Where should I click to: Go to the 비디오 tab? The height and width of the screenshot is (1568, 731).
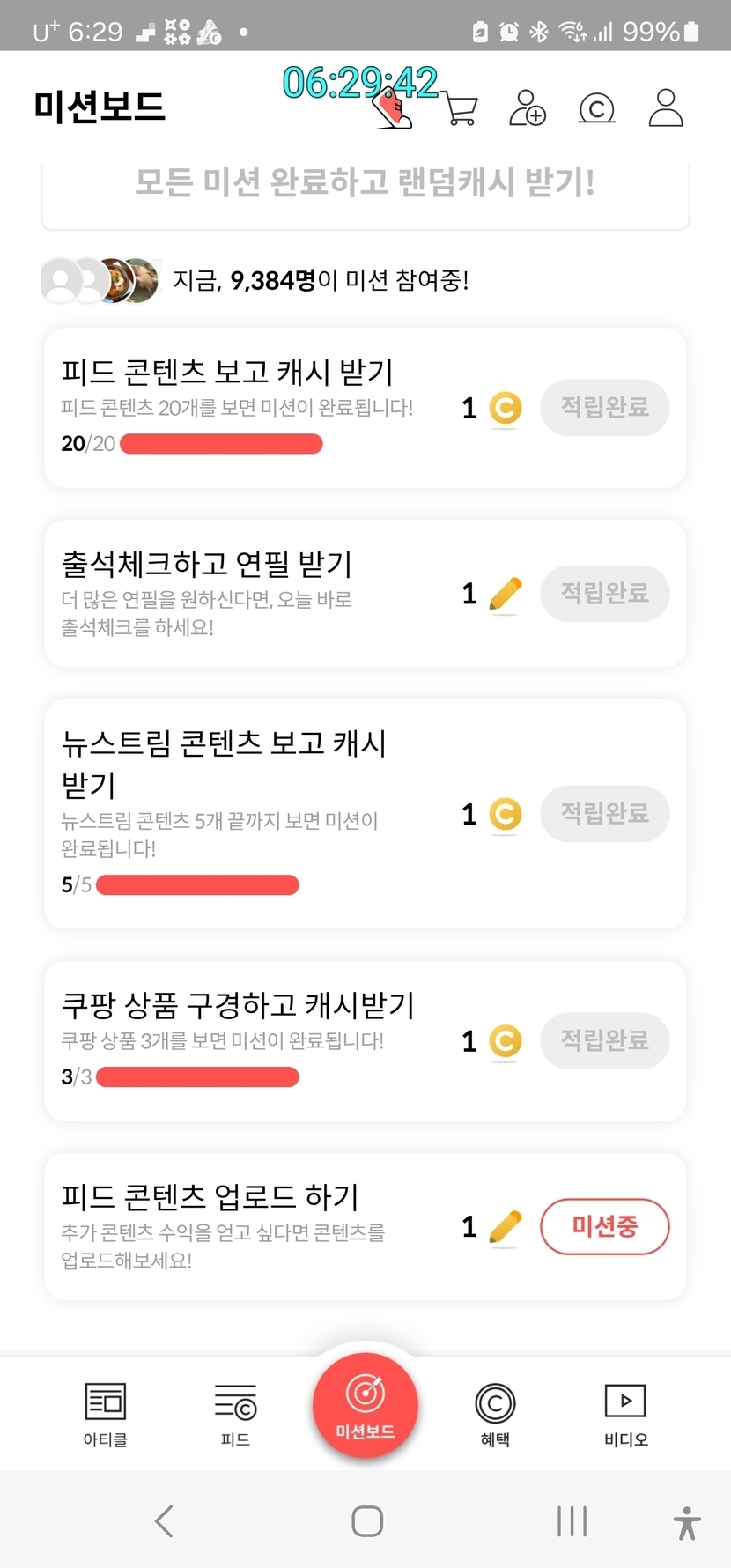pos(625,1415)
